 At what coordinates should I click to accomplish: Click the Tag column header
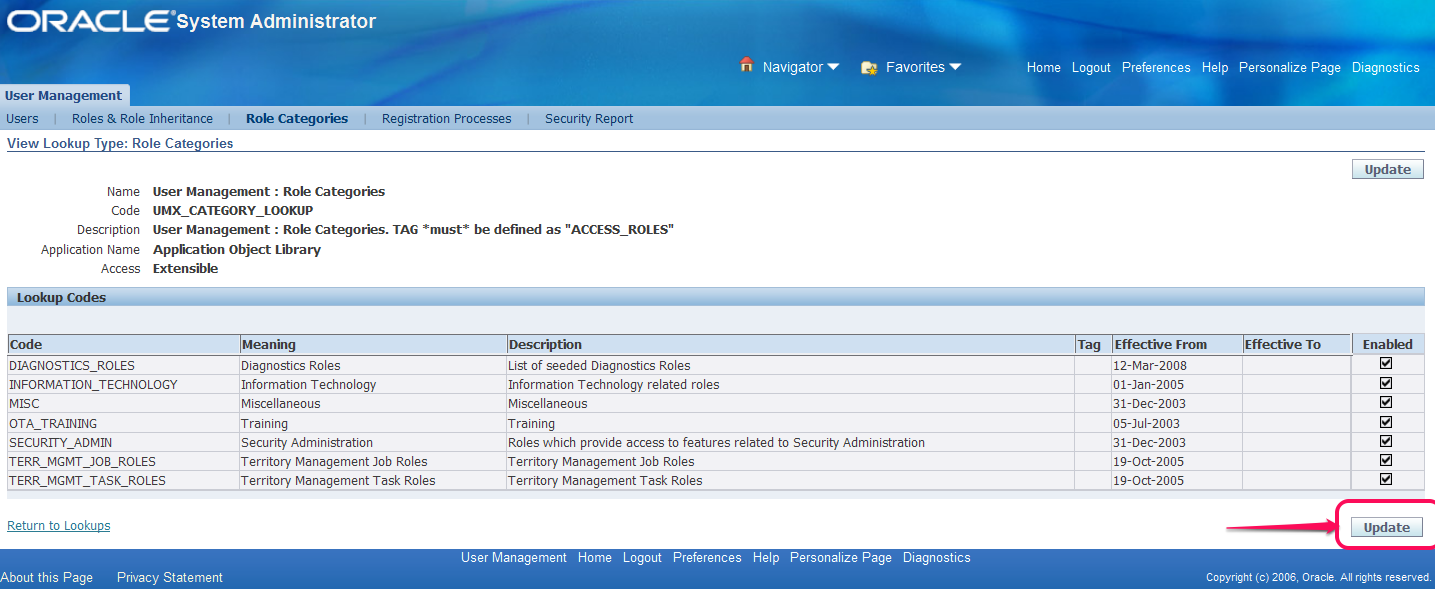[x=1093, y=345]
